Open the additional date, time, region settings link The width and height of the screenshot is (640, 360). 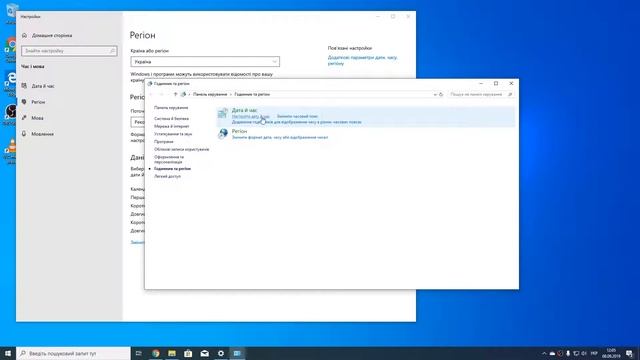pyautogui.click(x=362, y=60)
